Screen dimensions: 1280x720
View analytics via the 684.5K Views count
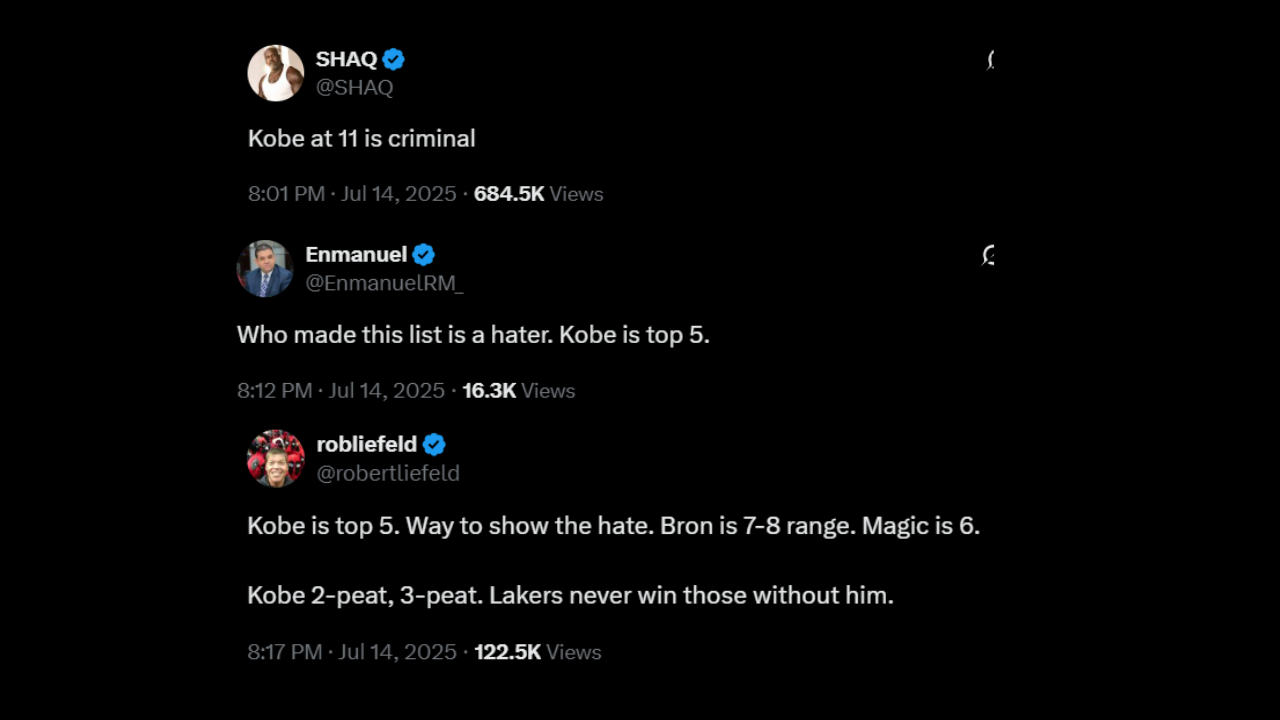[538, 193]
